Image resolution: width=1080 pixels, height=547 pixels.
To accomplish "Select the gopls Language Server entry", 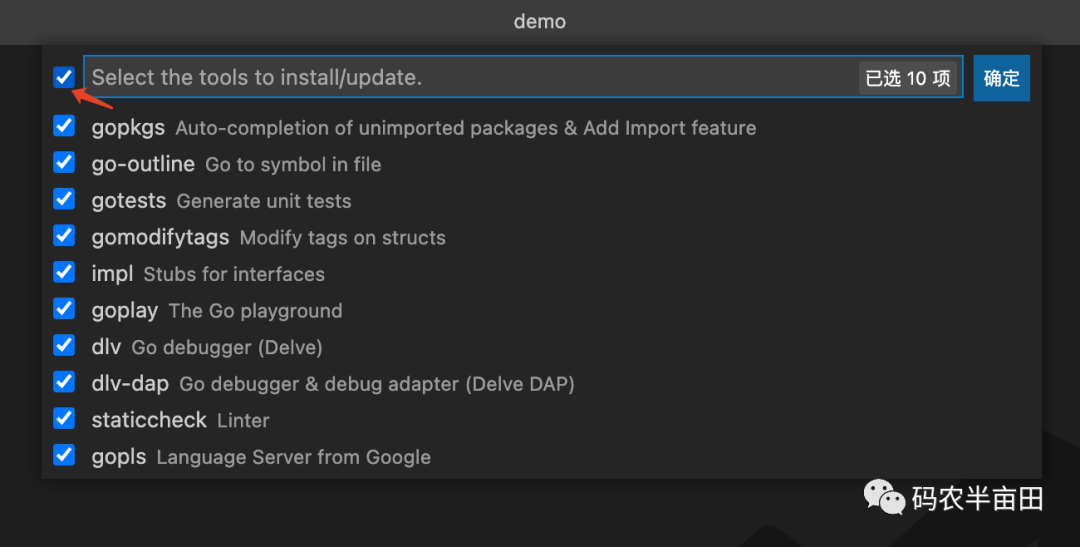I will click(x=261, y=457).
